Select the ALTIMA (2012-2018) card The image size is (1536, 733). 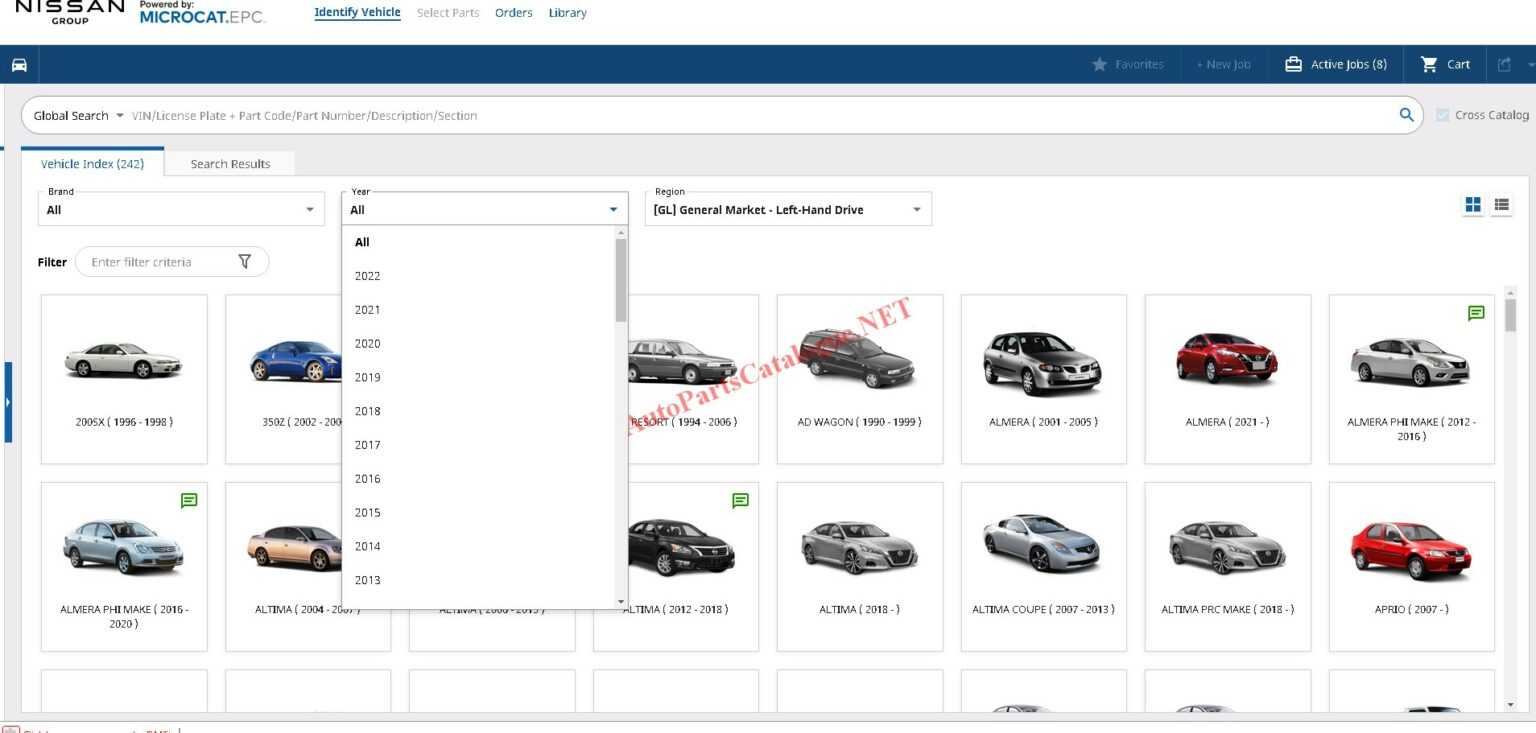(693, 567)
